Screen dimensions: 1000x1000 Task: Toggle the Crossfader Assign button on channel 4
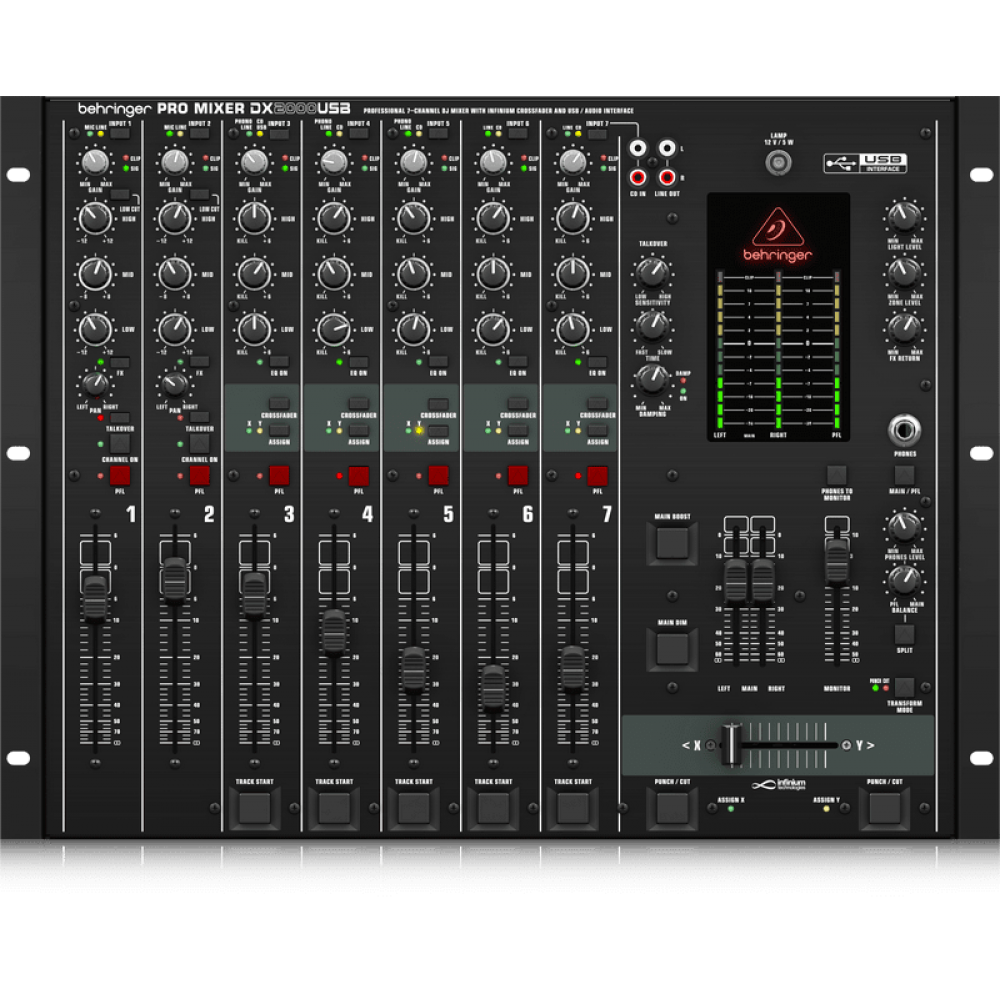(x=358, y=431)
